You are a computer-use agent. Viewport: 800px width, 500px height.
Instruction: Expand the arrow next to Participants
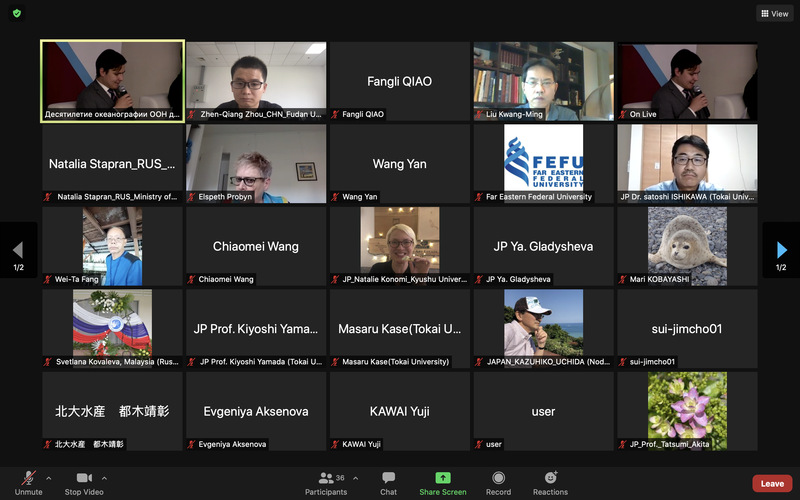click(355, 477)
